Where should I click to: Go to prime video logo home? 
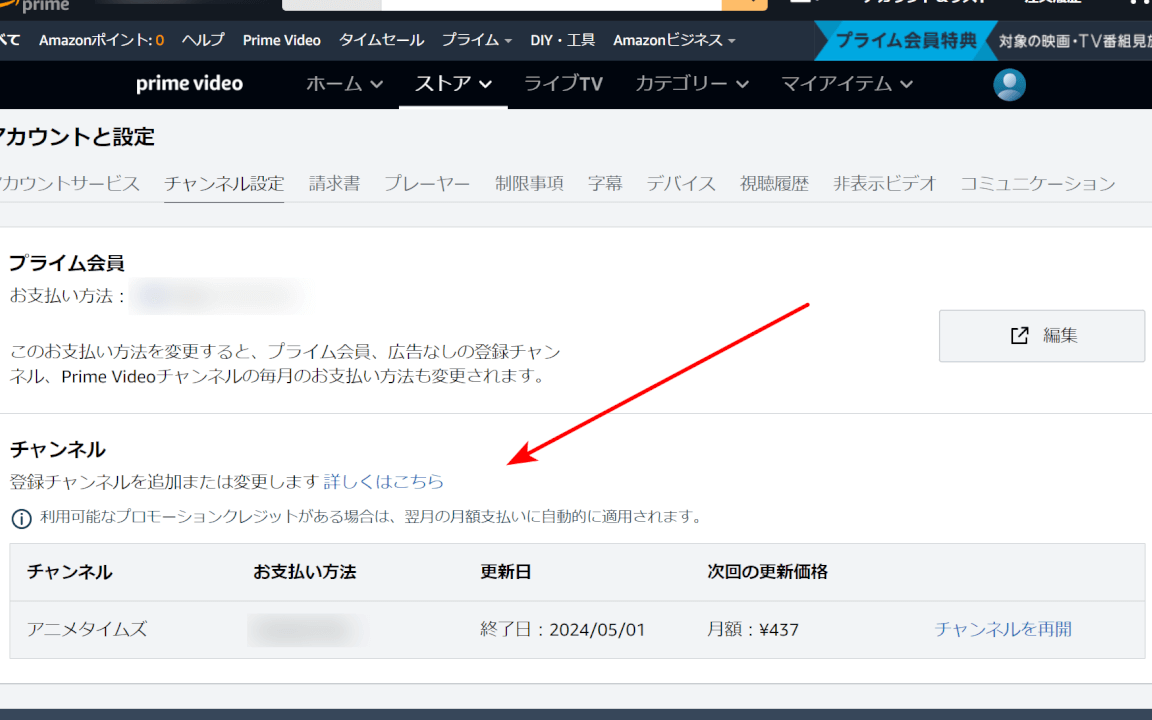(190, 84)
